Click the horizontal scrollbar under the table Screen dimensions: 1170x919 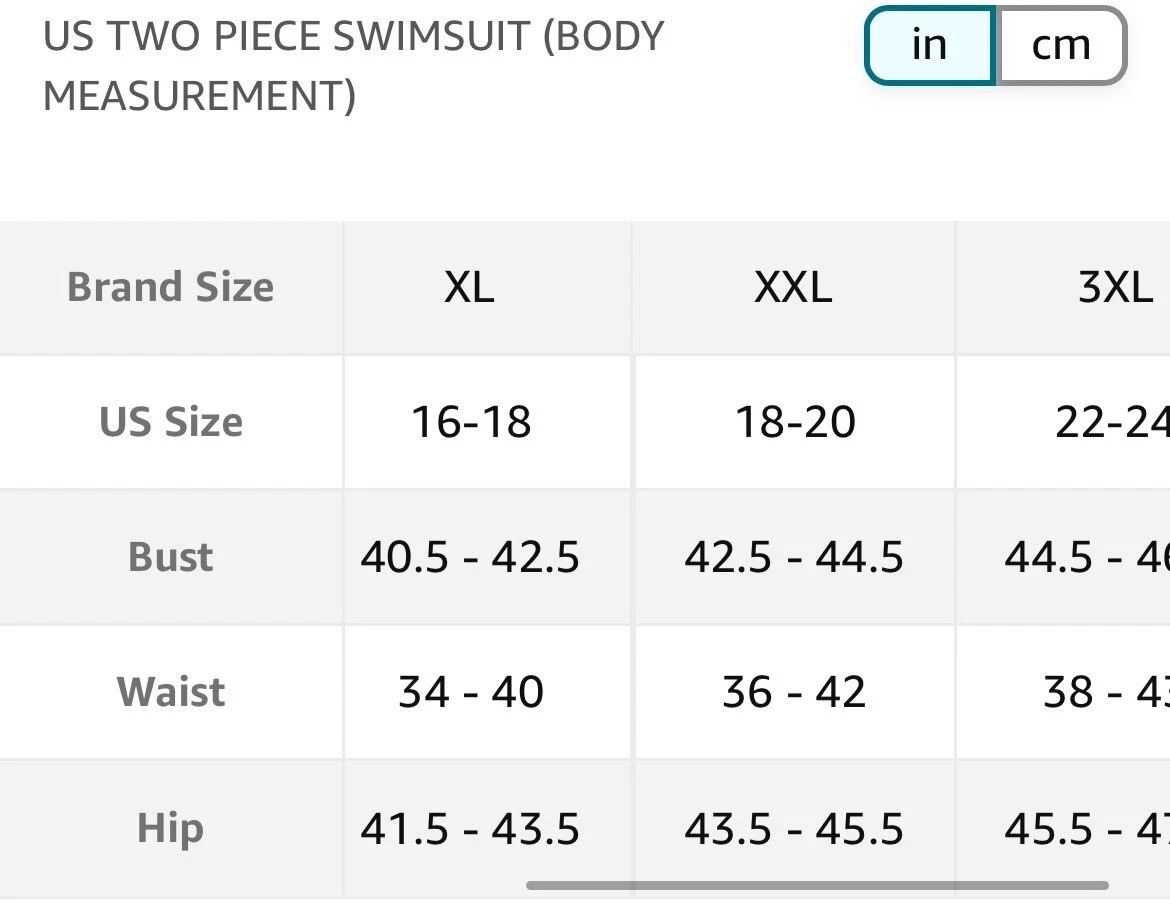click(817, 885)
